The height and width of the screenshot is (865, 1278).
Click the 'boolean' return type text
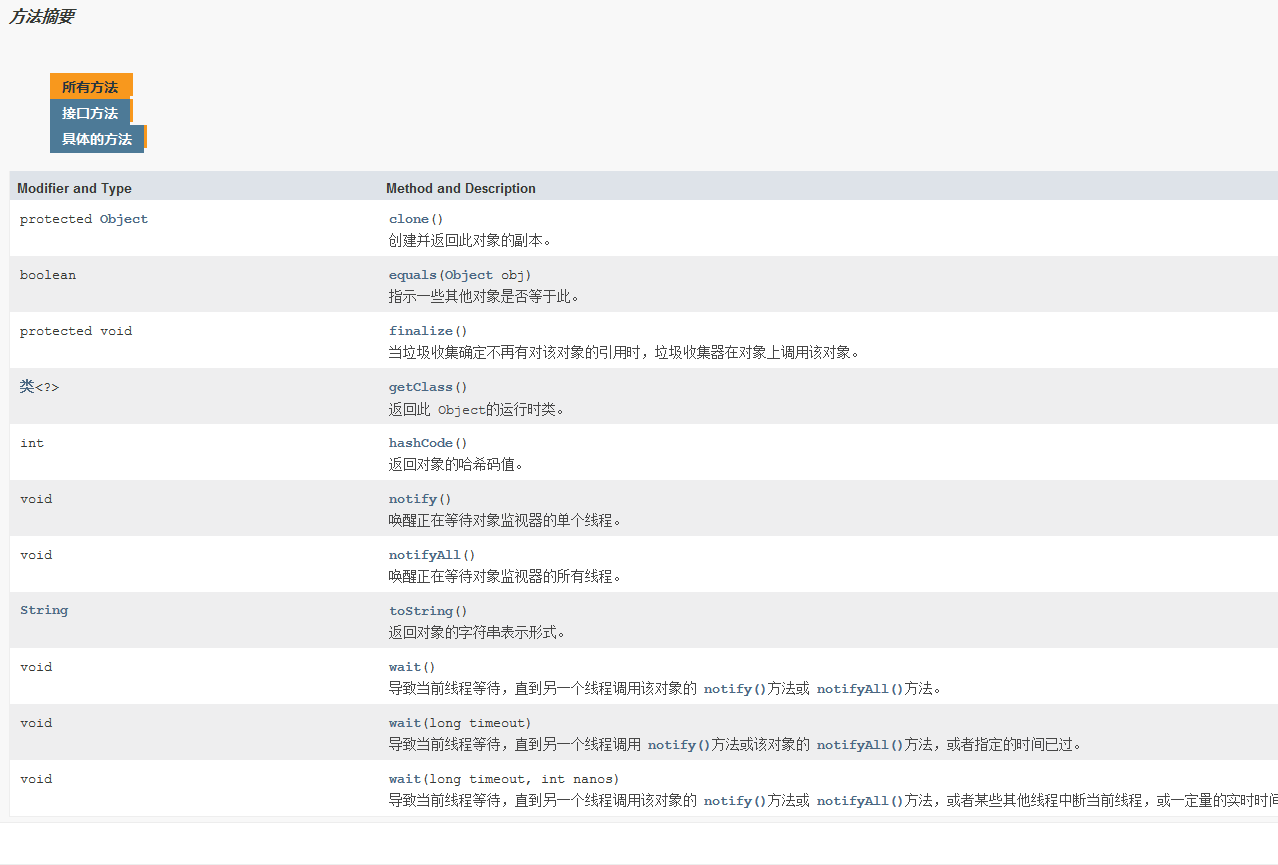[x=48, y=275]
